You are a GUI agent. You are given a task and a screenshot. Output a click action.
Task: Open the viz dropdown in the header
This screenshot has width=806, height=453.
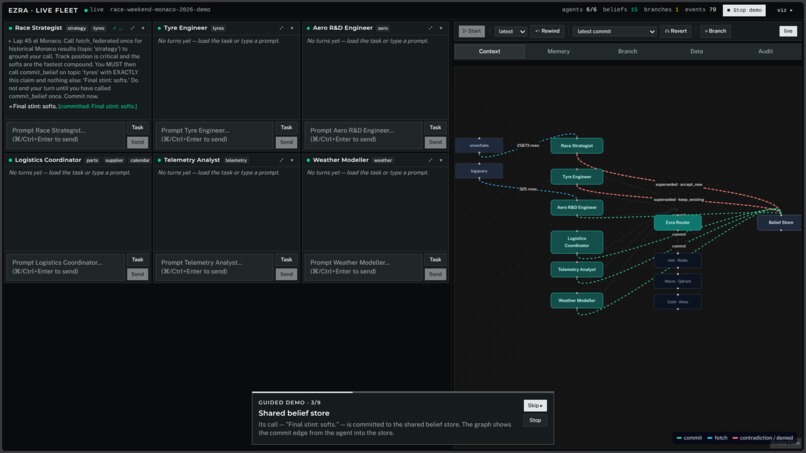[784, 10]
